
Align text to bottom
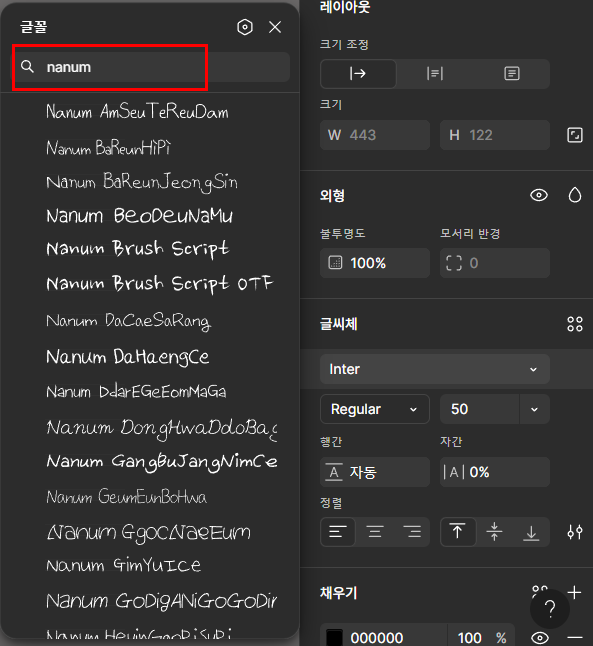(531, 532)
